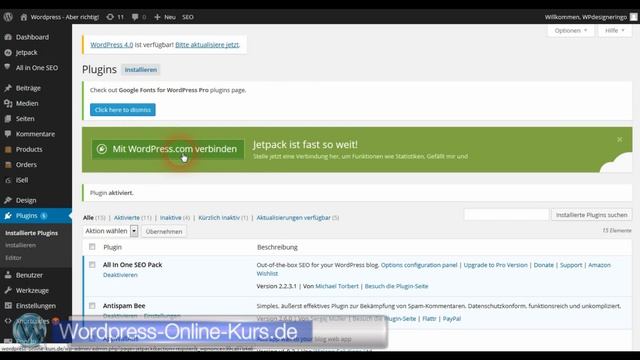Image resolution: width=640 pixels, height=360 pixels.
Task: Click the iSell sidebar icon
Action: (x=8, y=180)
